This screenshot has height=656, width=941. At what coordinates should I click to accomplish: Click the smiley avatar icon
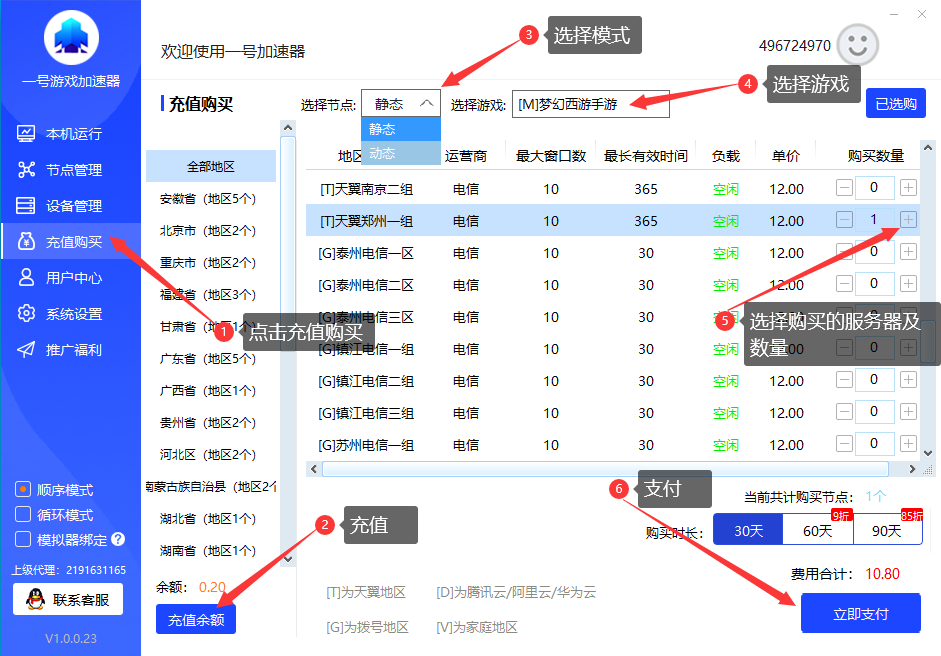[x=858, y=44]
